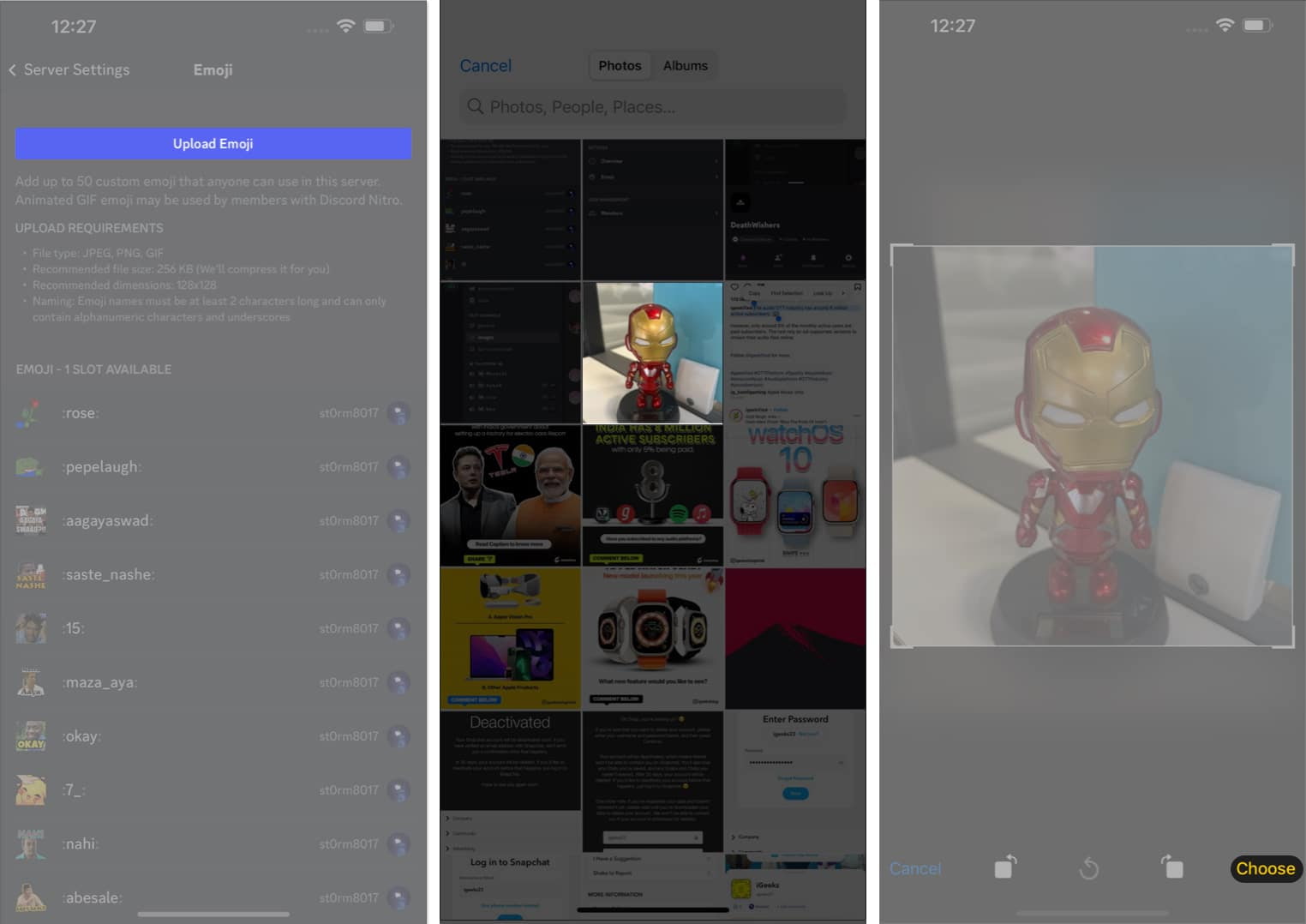
Task: Select the watchOS 10 photo
Action: click(795, 495)
